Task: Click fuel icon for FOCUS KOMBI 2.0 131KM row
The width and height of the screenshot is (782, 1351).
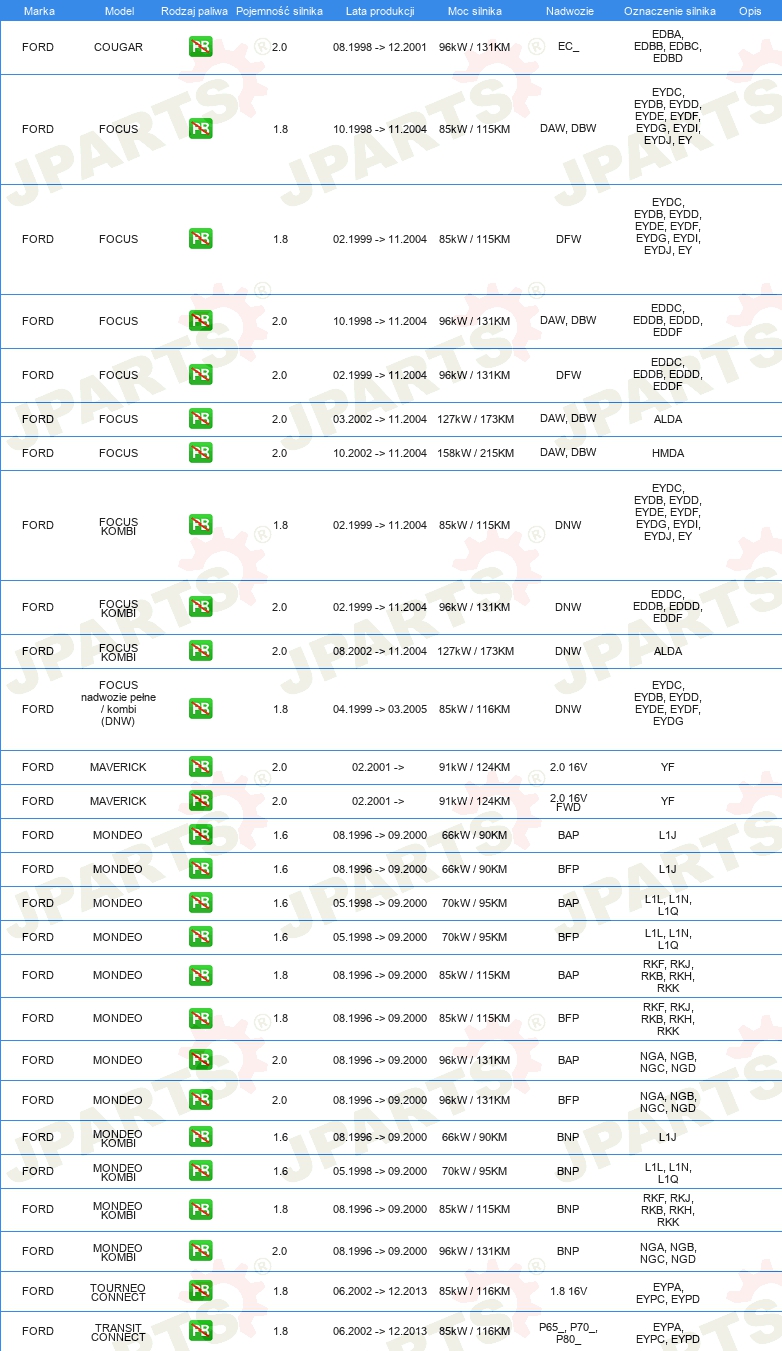Action: pos(201,607)
